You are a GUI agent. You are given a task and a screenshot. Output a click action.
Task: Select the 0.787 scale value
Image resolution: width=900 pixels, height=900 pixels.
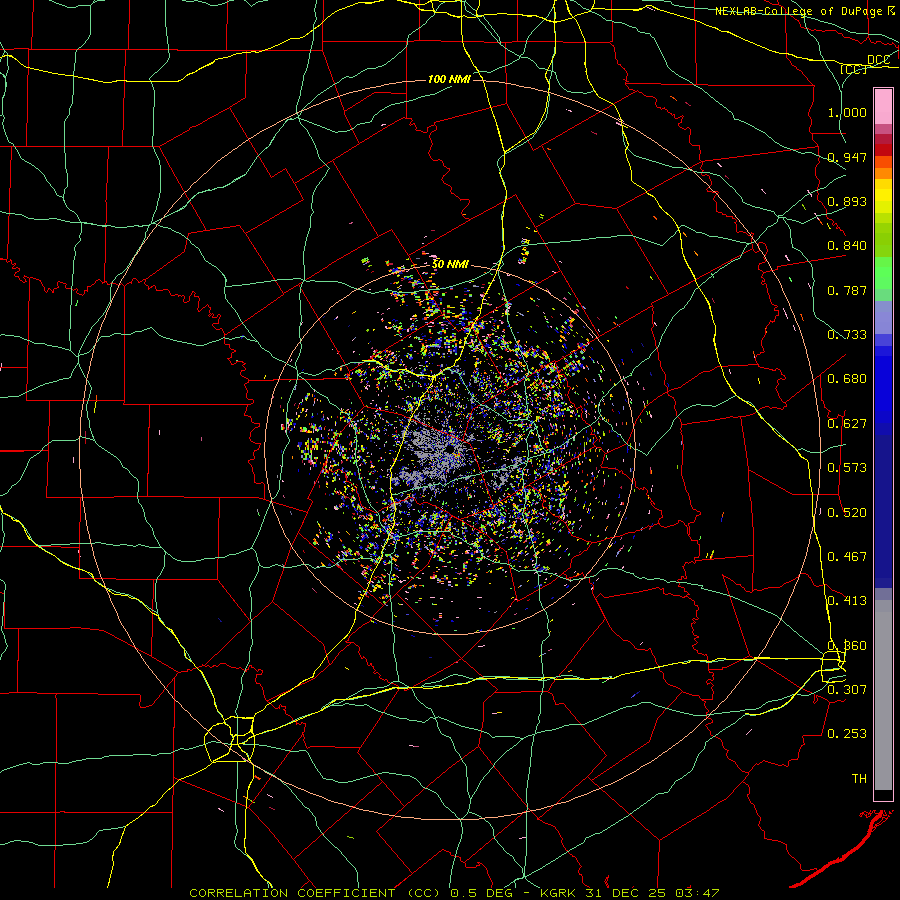[x=847, y=290]
